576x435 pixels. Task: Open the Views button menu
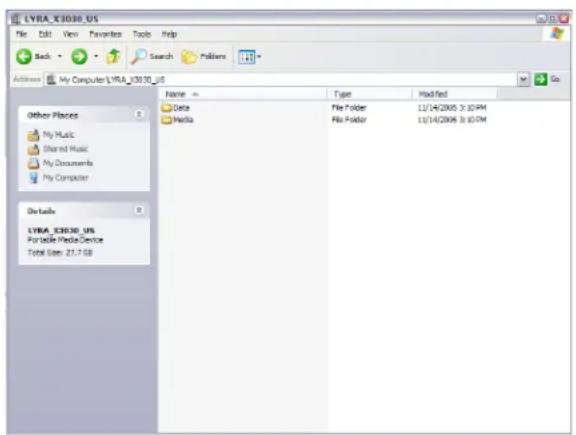(x=249, y=57)
